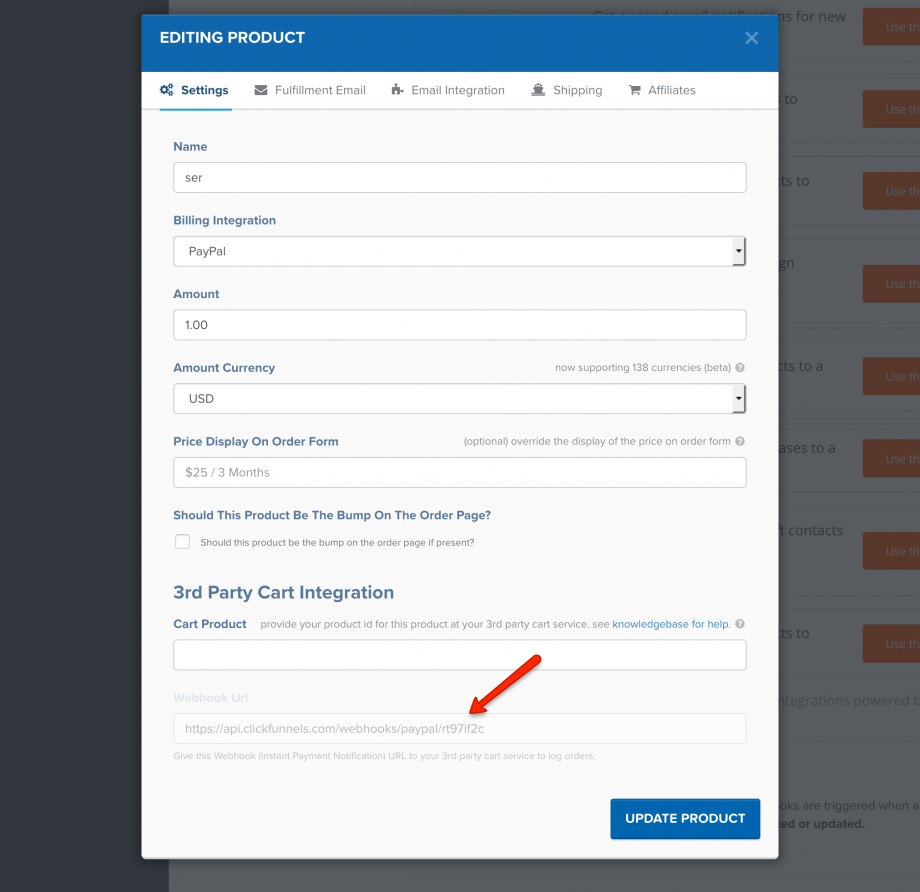Focus the Amount field showing 1.00
The image size is (920, 892).
click(x=459, y=325)
